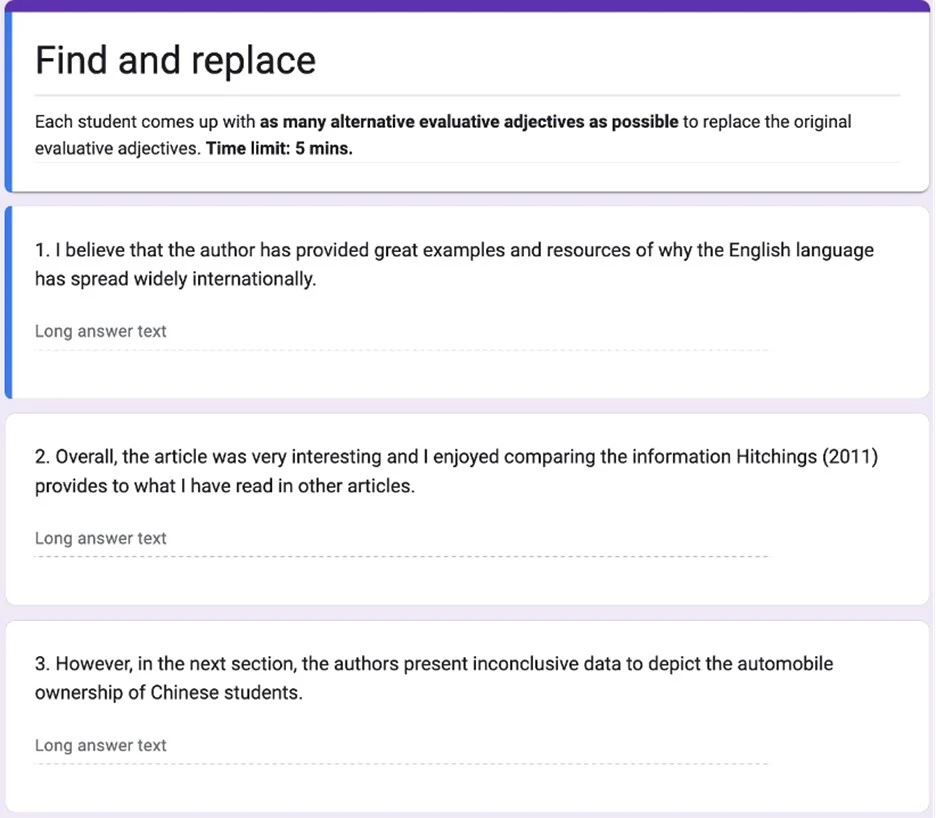This screenshot has height=818, width=936.
Task: Click the bold phrase about alternative evaluative adjectives
Action: pos(468,122)
